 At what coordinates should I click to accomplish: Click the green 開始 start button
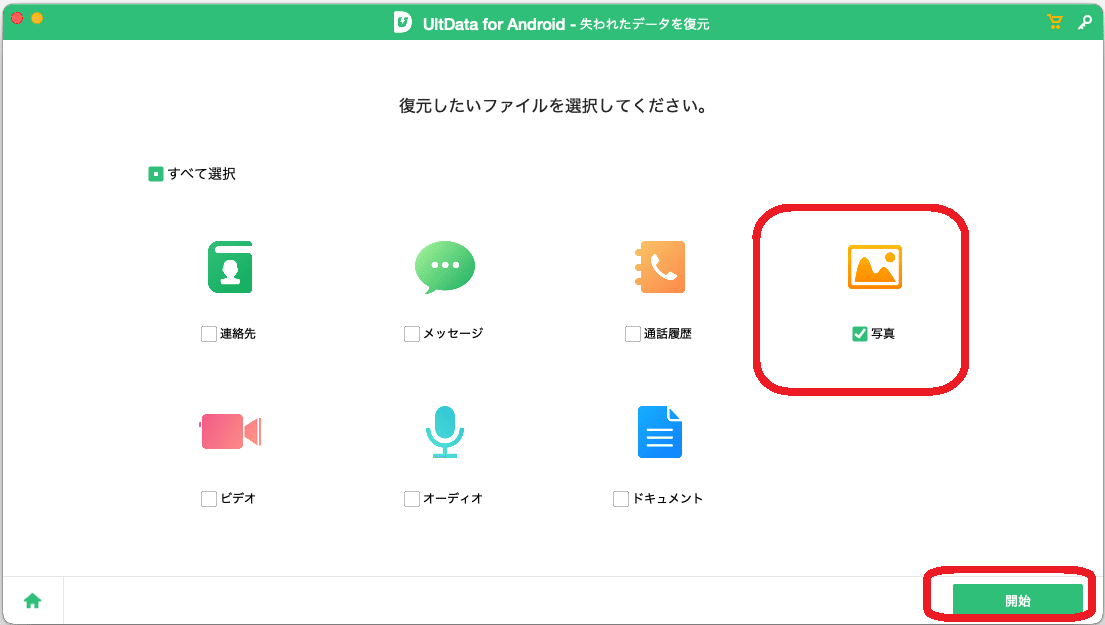click(x=1018, y=600)
